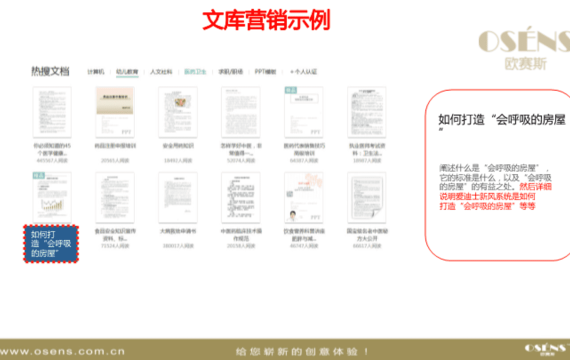Switch to the 幼儿教育 tab
Screen dimensions: 570x360
click(127, 72)
